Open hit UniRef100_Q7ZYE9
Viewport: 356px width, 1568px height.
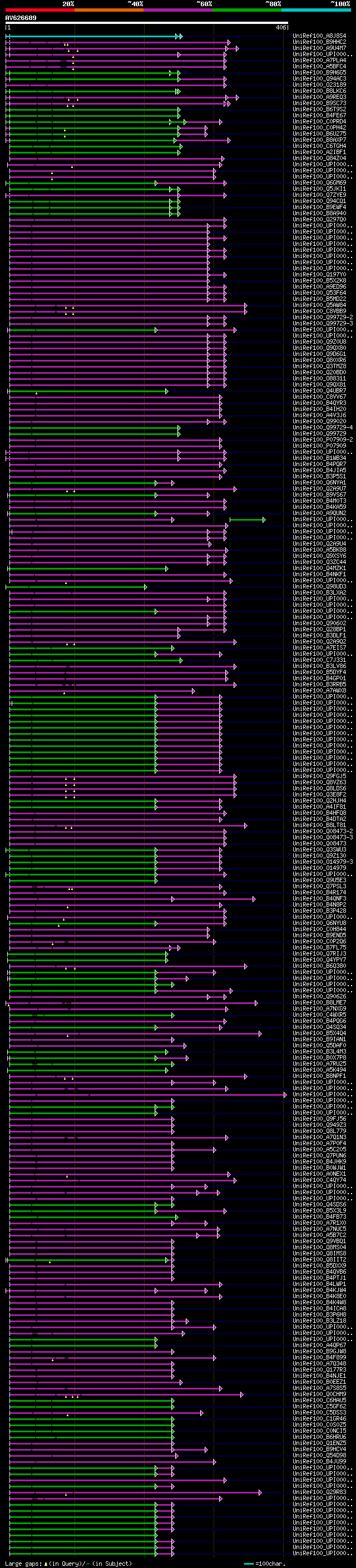coord(319,195)
